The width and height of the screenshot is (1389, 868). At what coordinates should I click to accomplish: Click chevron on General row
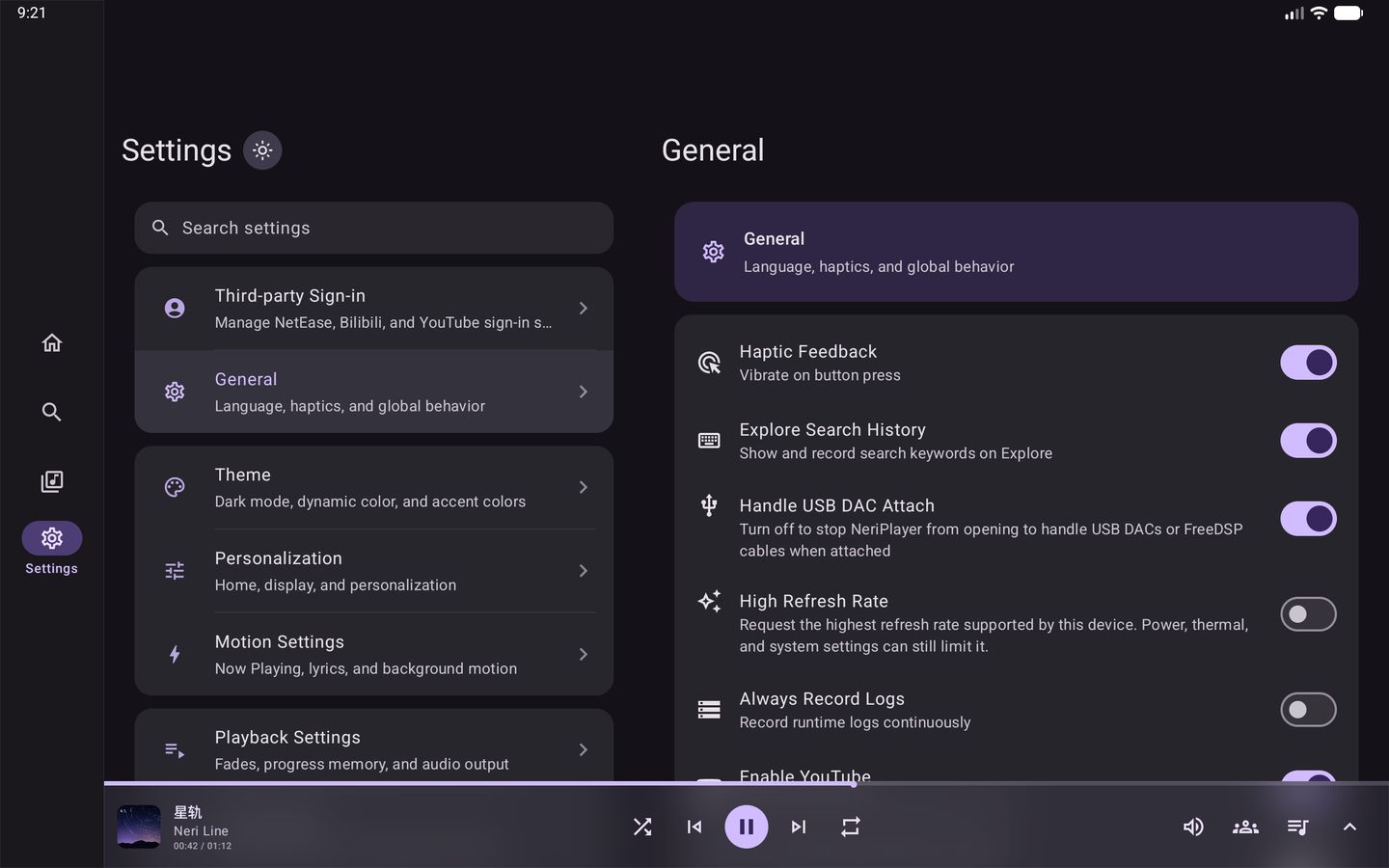click(583, 392)
